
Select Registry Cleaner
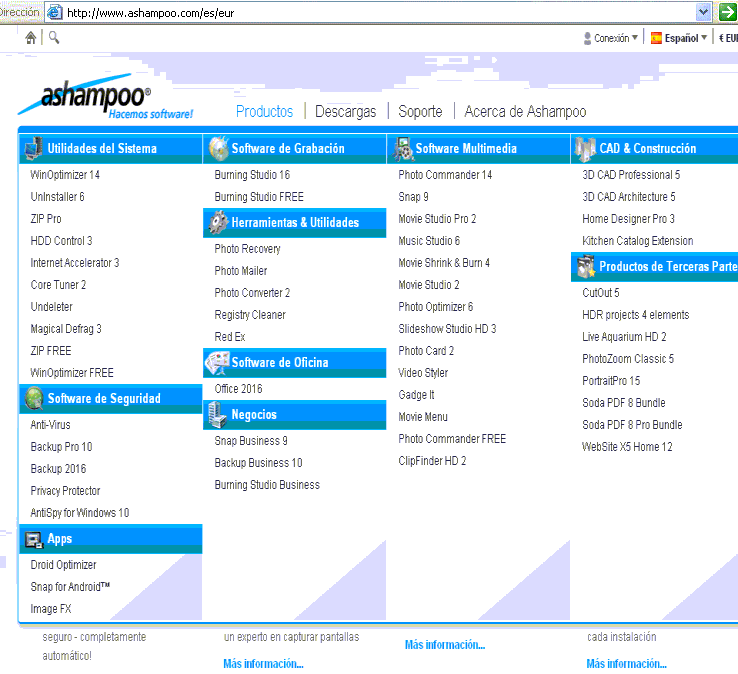click(249, 315)
